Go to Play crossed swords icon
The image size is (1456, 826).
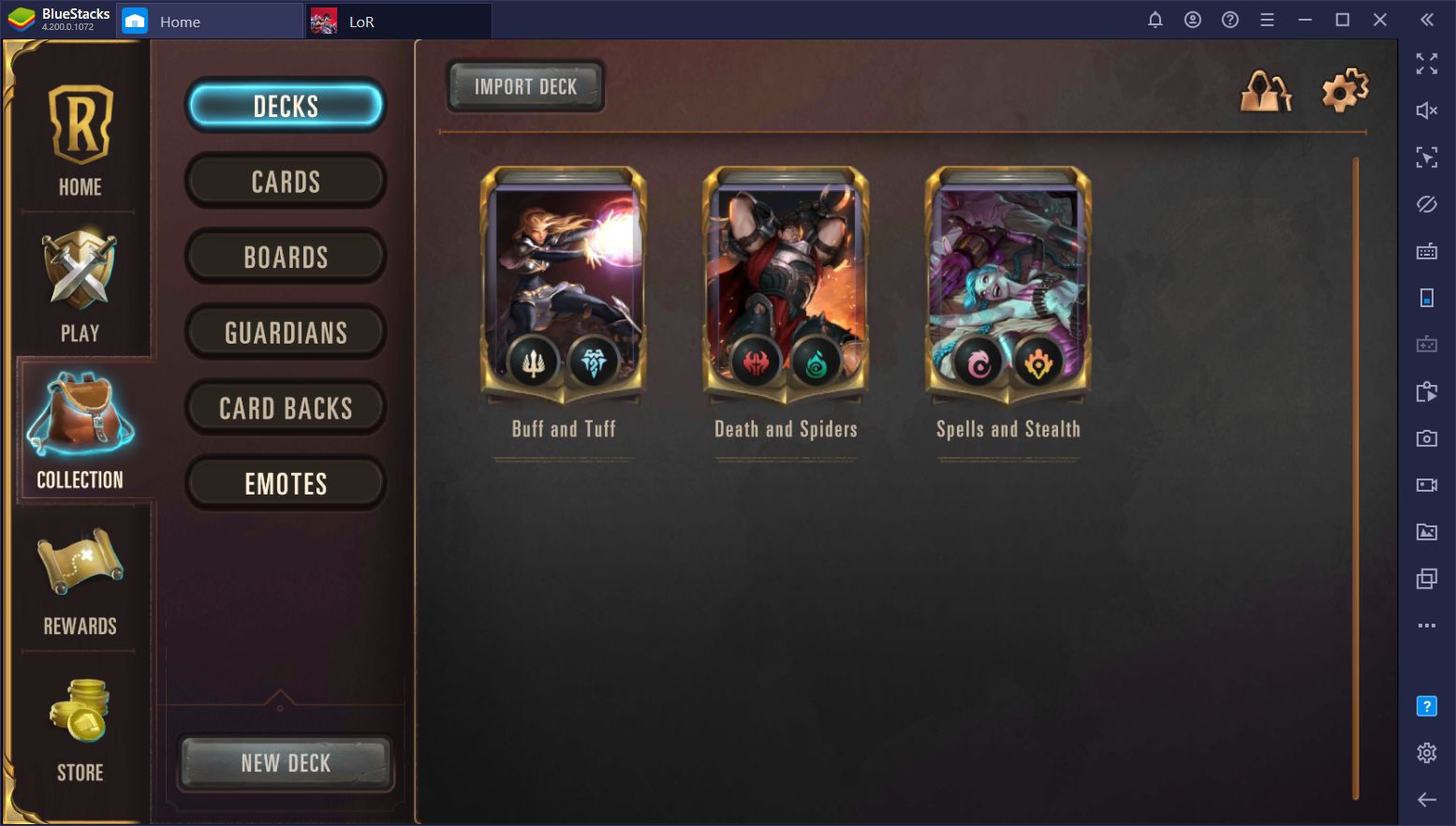[x=81, y=286]
